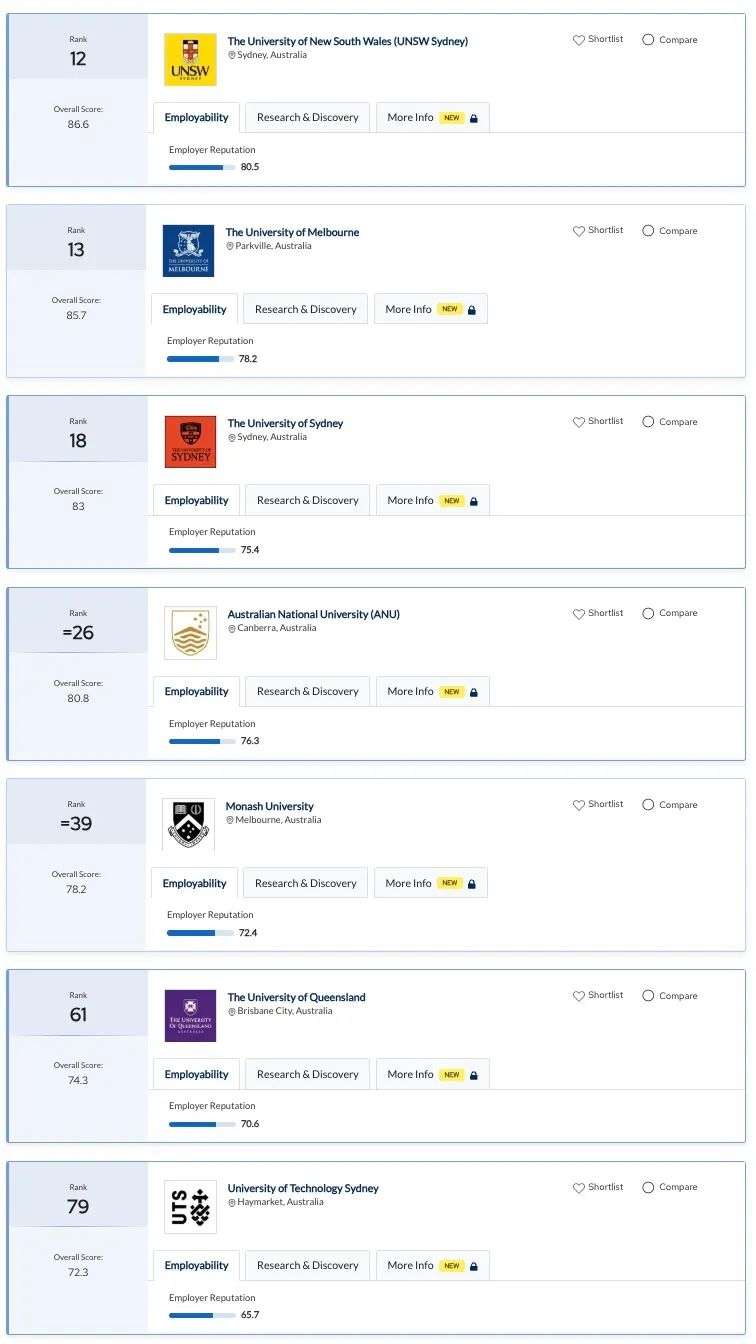
Task: Shortlist University of Sydney via heart icon
Action: [578, 422]
